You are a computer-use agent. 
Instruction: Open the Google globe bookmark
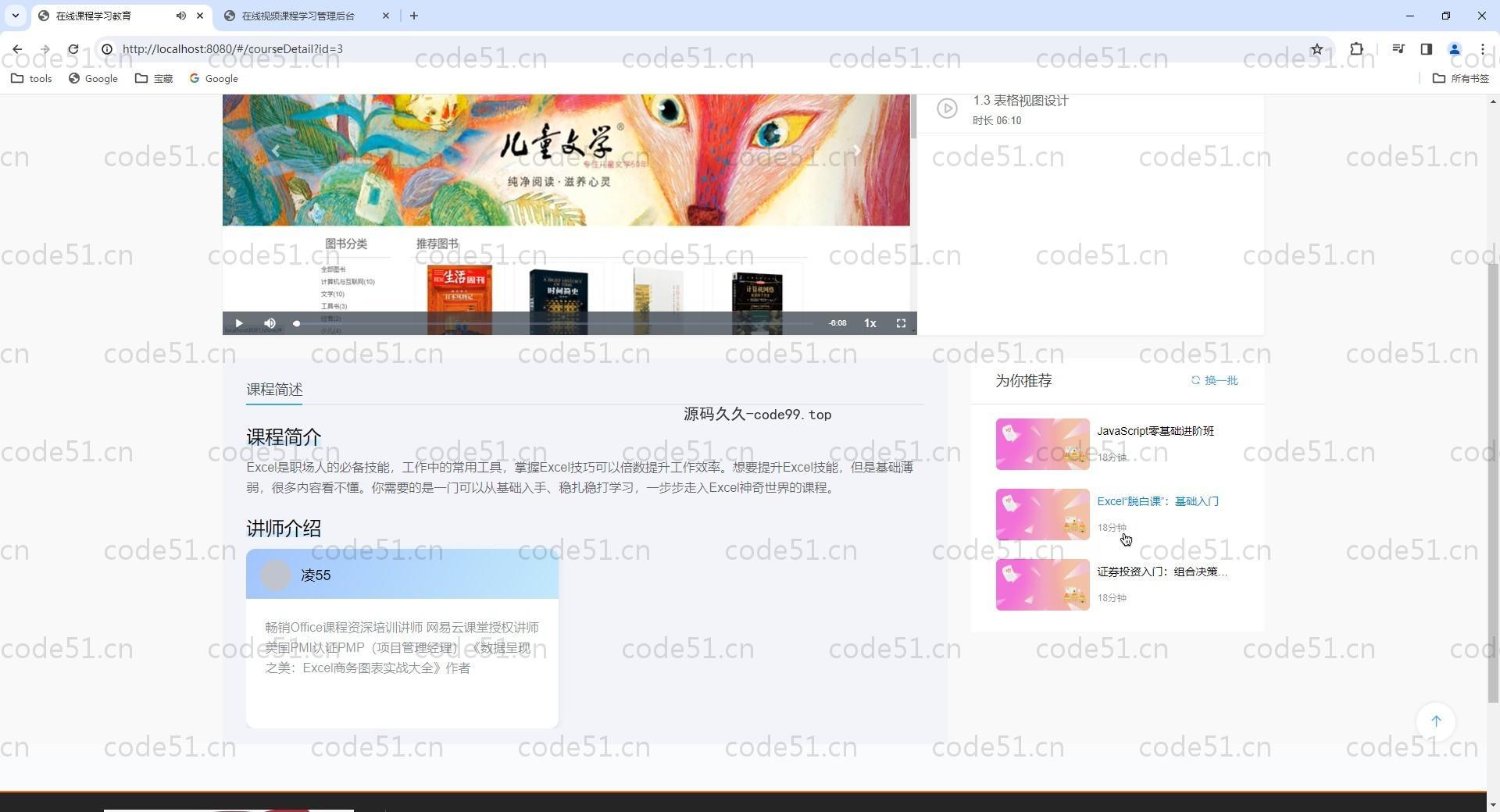[93, 79]
